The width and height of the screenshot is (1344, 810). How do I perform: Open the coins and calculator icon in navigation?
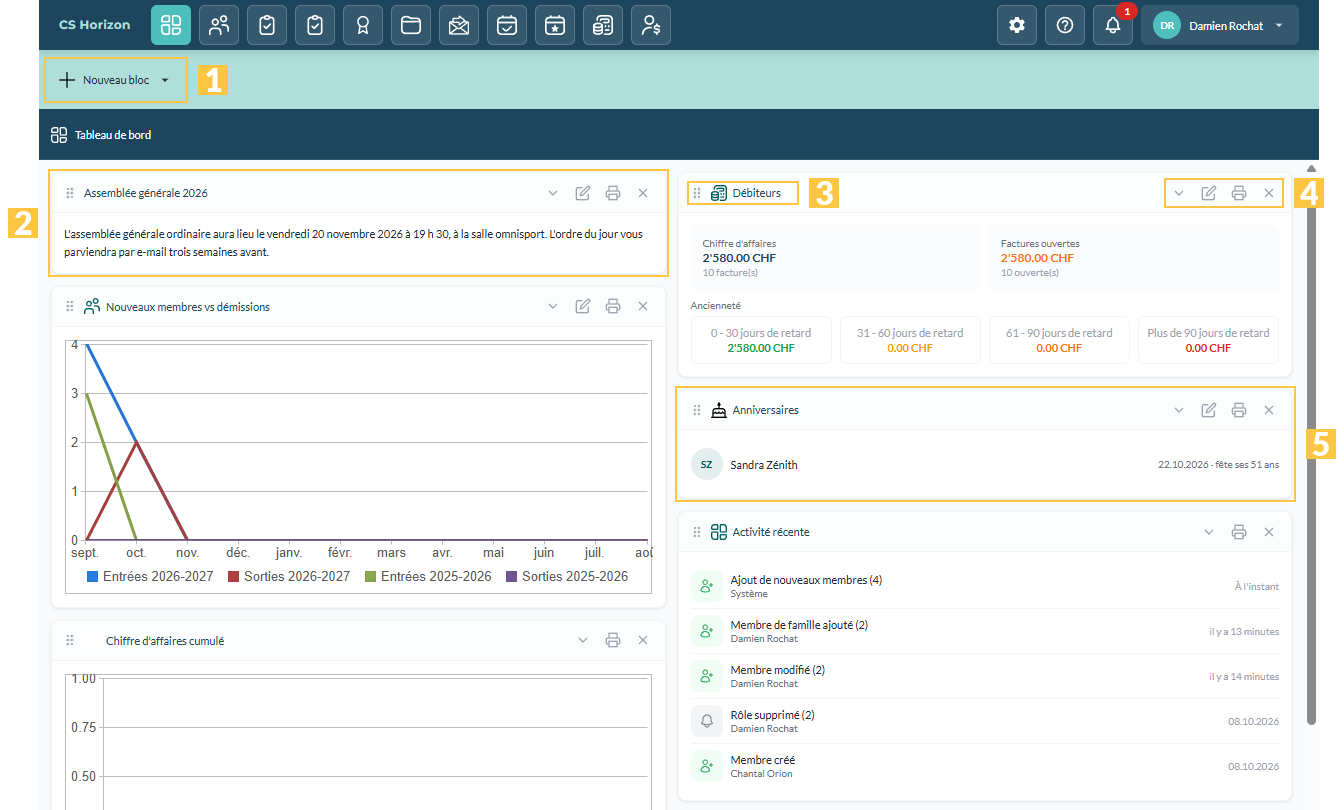pyautogui.click(x=603, y=25)
